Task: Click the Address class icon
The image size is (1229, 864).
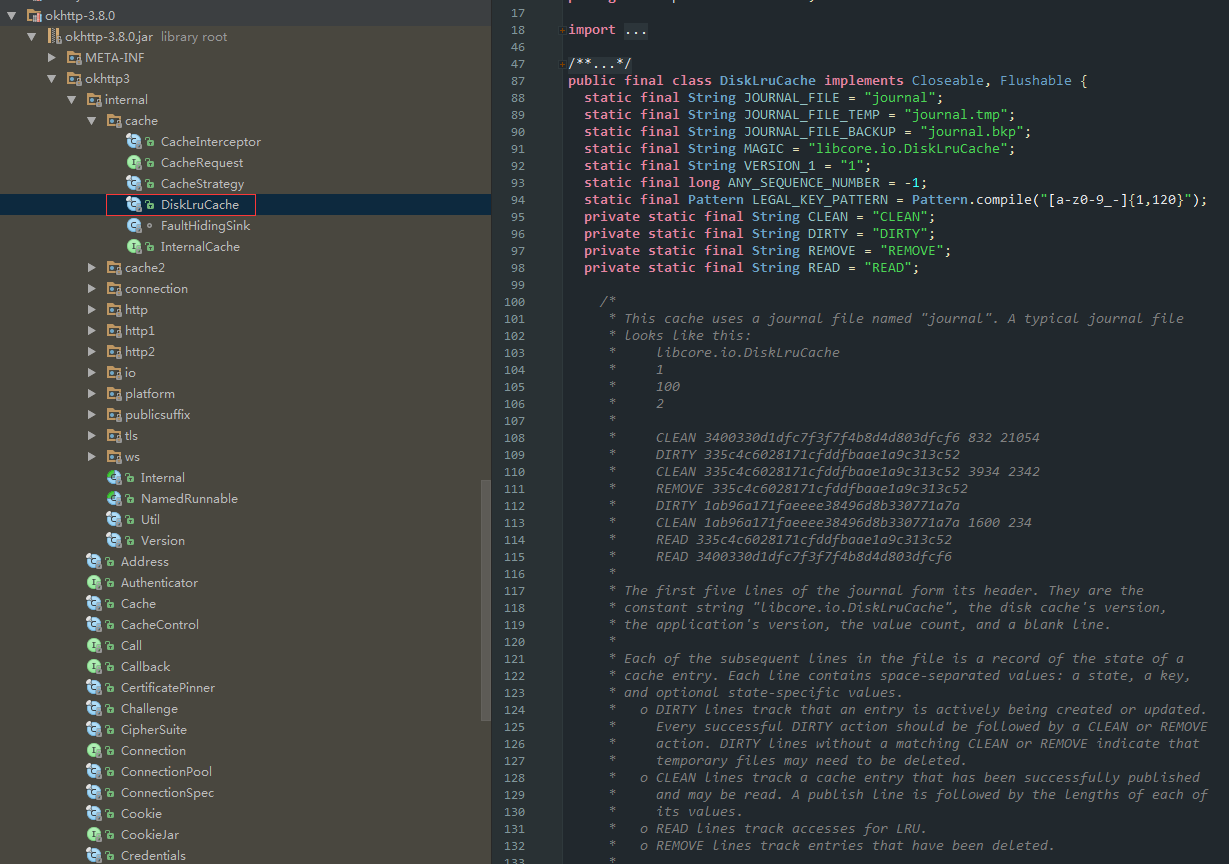Action: pos(94,562)
